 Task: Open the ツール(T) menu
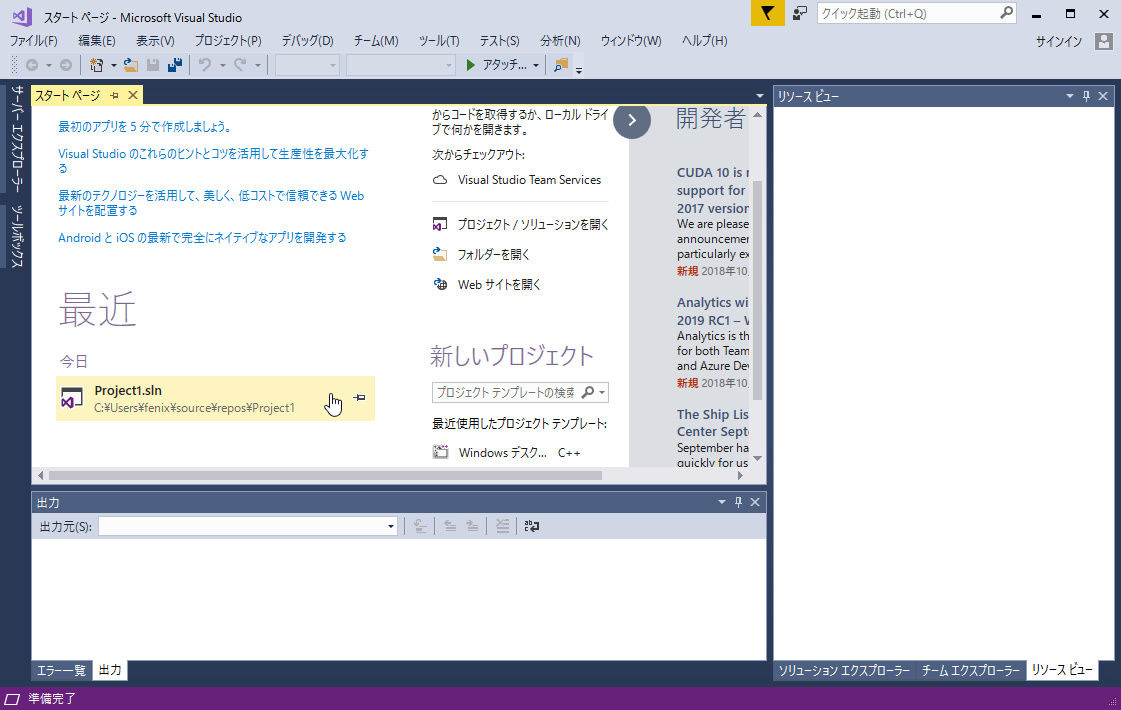coord(439,41)
